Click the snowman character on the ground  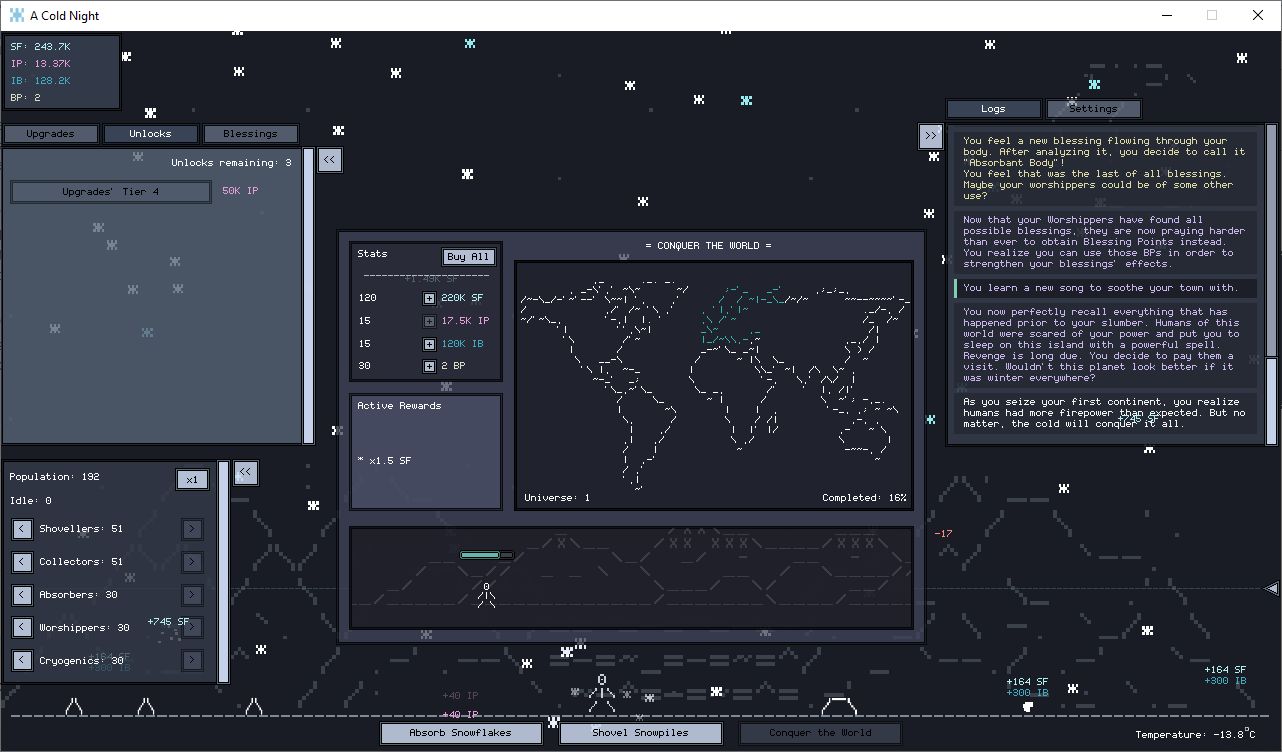[x=601, y=693]
